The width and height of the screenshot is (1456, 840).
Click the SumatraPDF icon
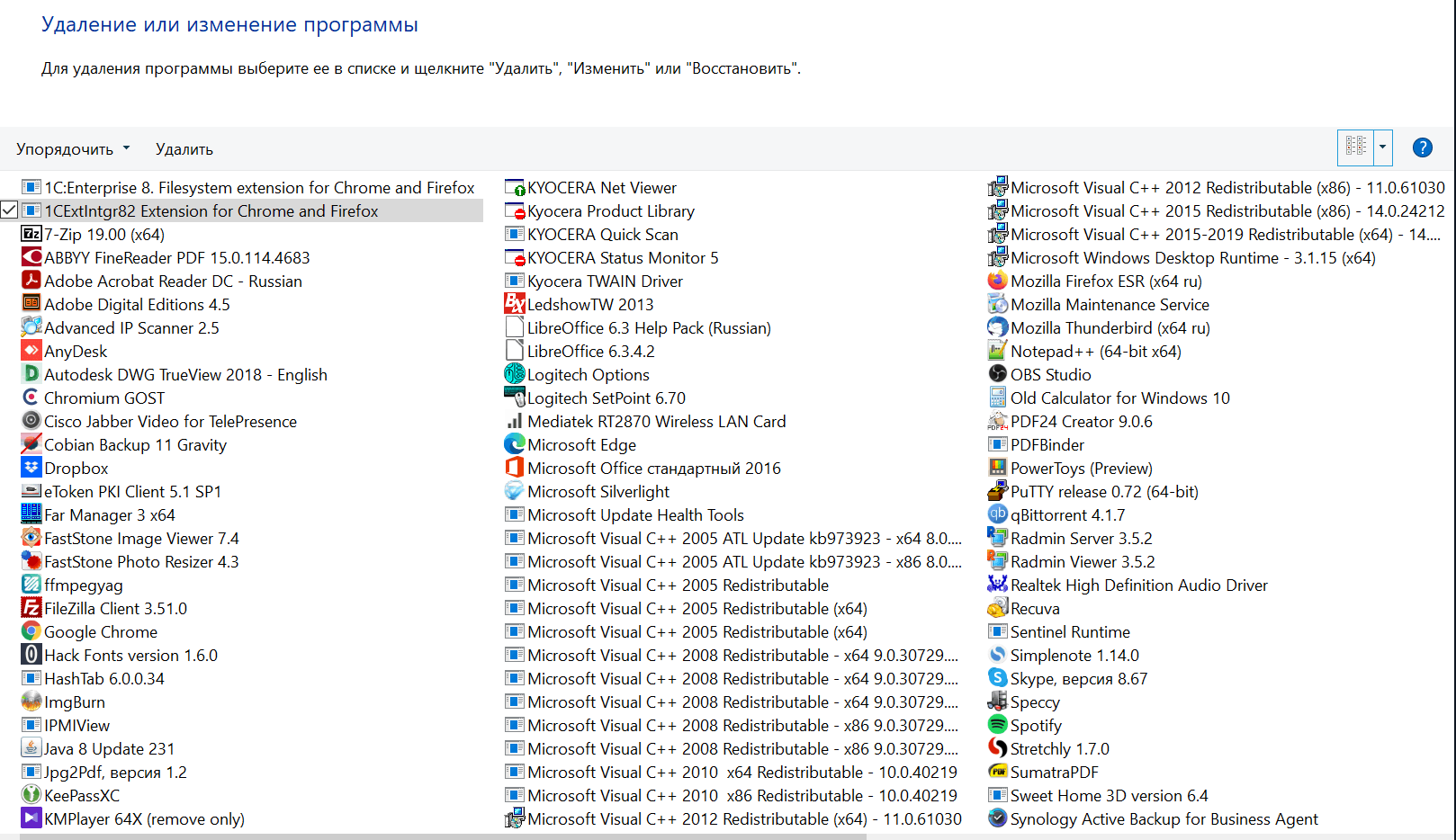pos(998,772)
